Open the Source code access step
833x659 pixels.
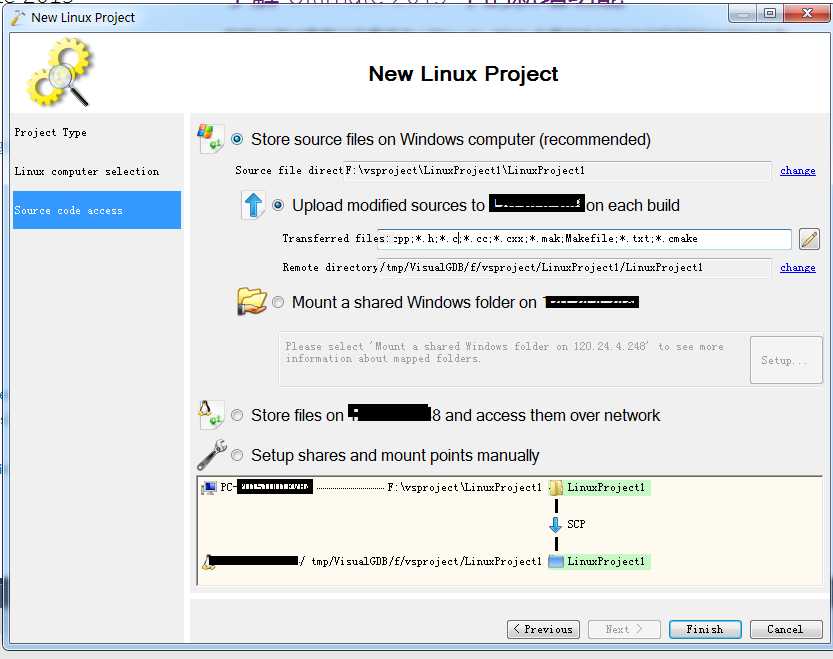tap(97, 210)
